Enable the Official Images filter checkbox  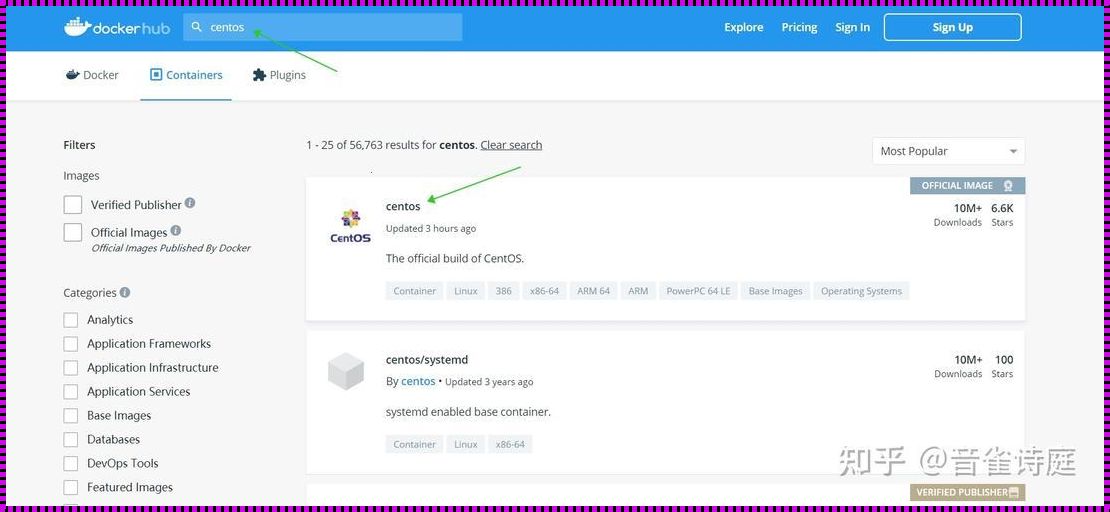(x=73, y=232)
